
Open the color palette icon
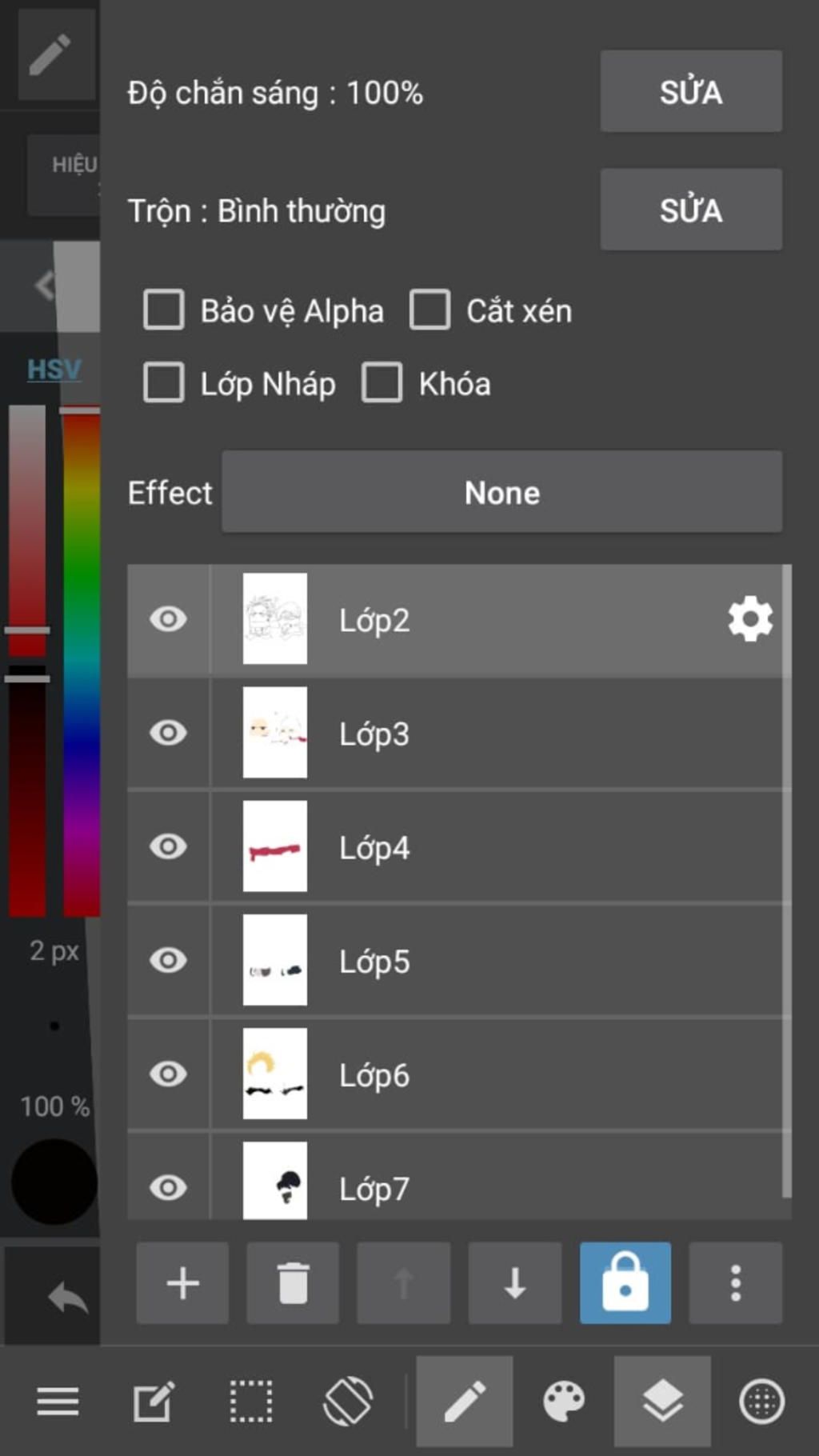(564, 1402)
